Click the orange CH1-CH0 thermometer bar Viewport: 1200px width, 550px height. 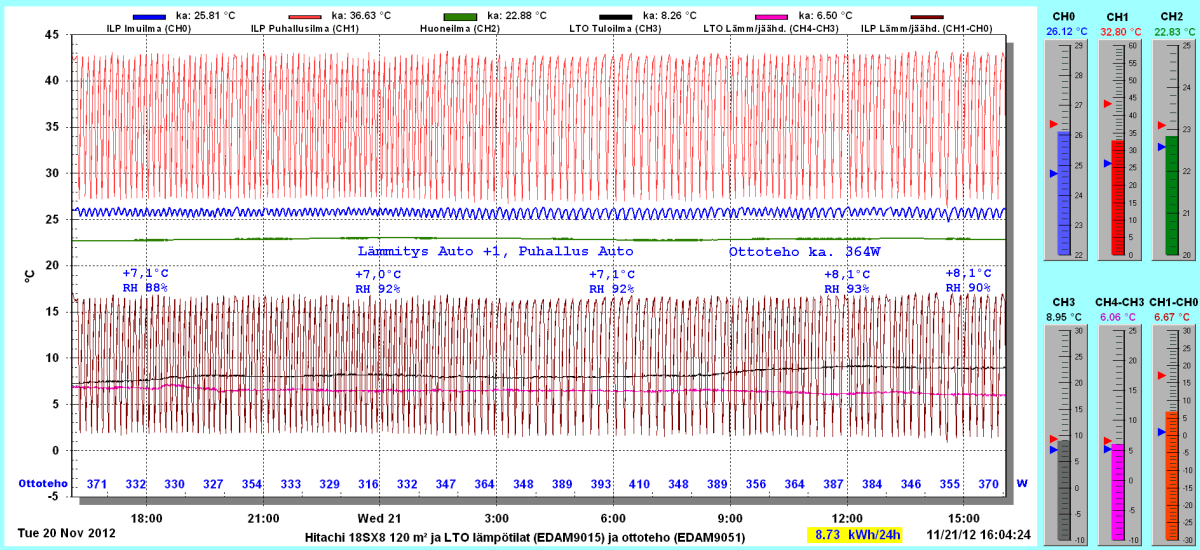tap(1172, 476)
